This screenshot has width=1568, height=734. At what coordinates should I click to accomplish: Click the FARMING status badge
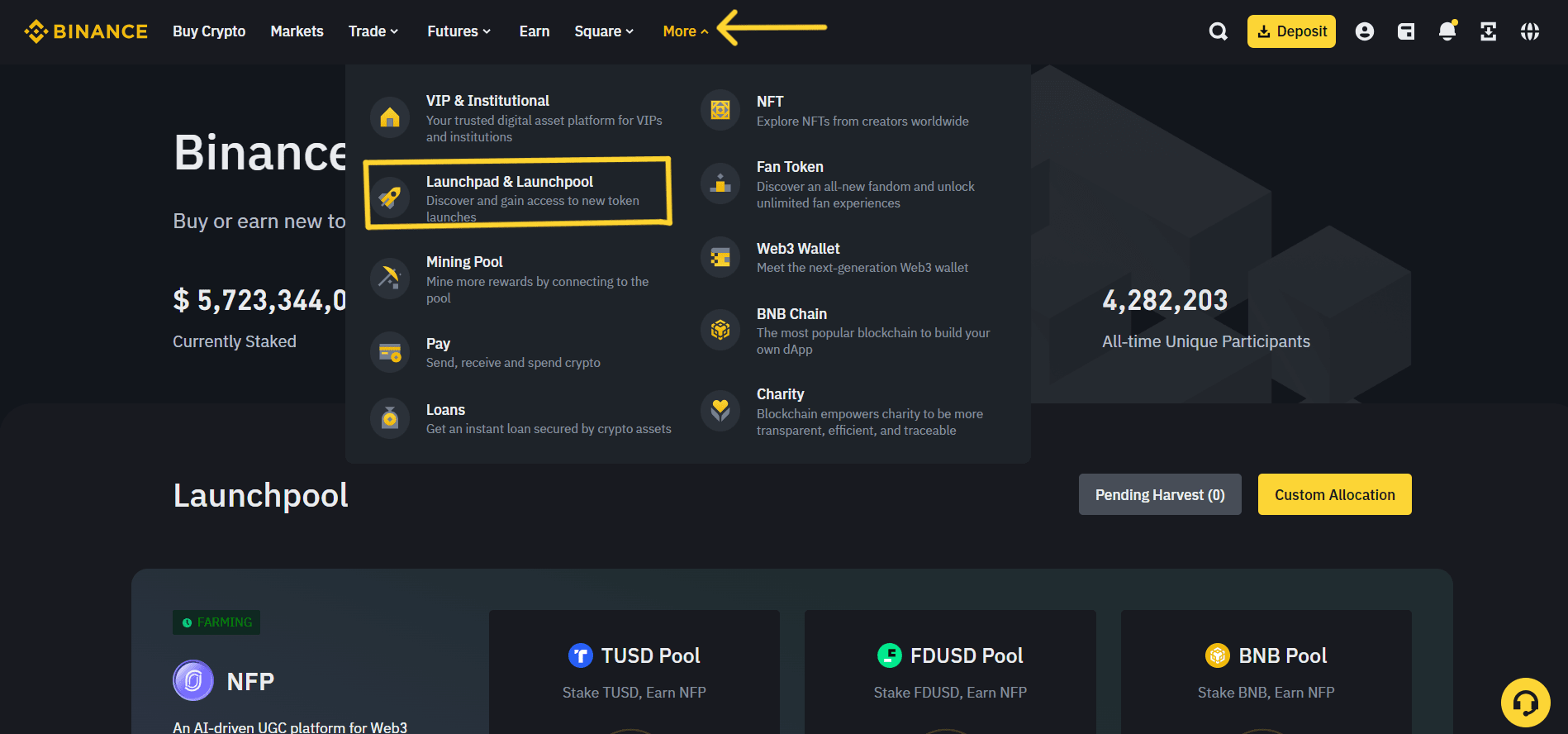click(x=216, y=622)
